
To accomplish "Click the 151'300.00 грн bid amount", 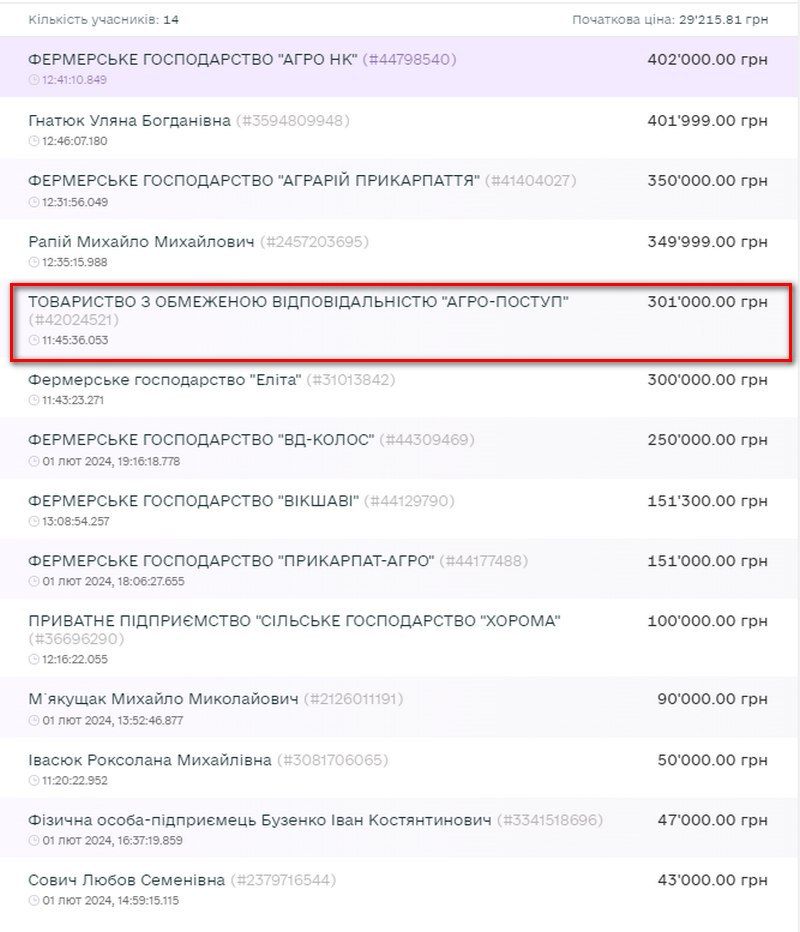I will pos(707,501).
